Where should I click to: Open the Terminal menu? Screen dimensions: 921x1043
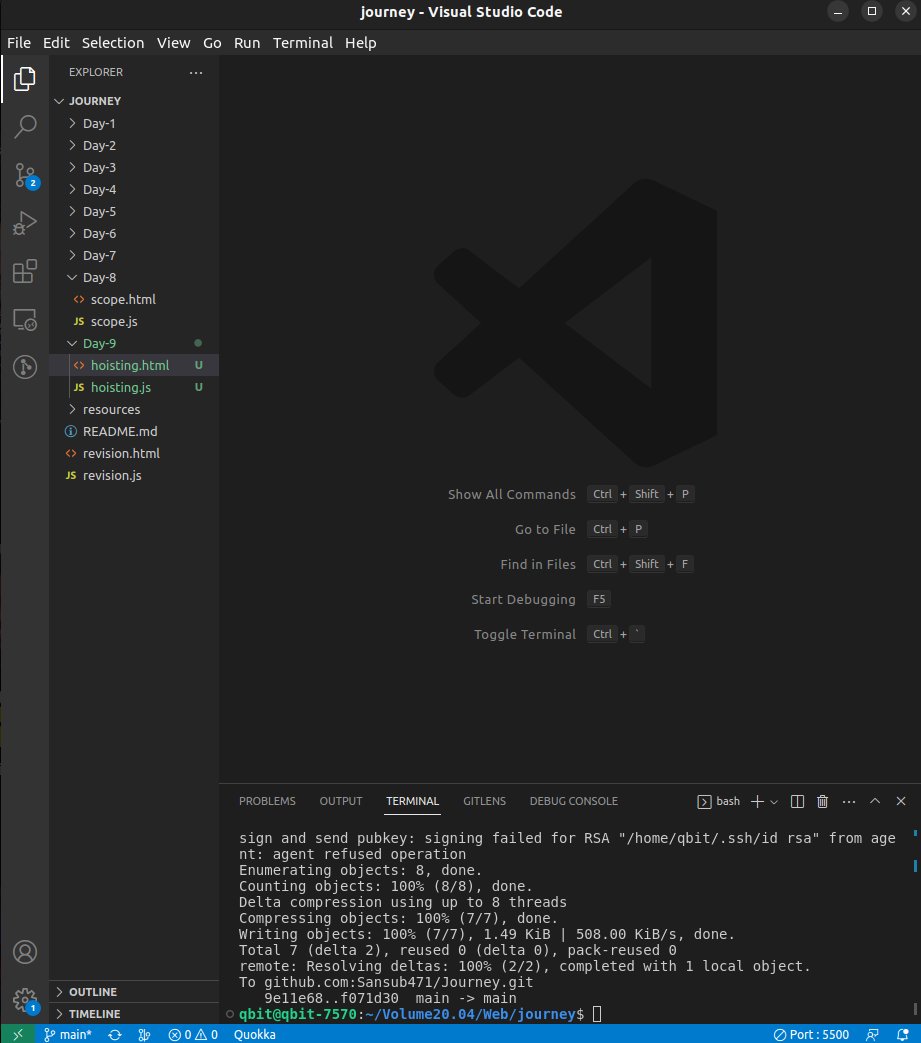[303, 43]
